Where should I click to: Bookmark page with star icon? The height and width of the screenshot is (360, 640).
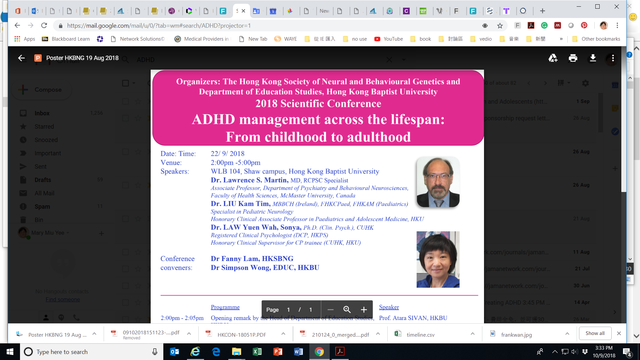(500, 25)
